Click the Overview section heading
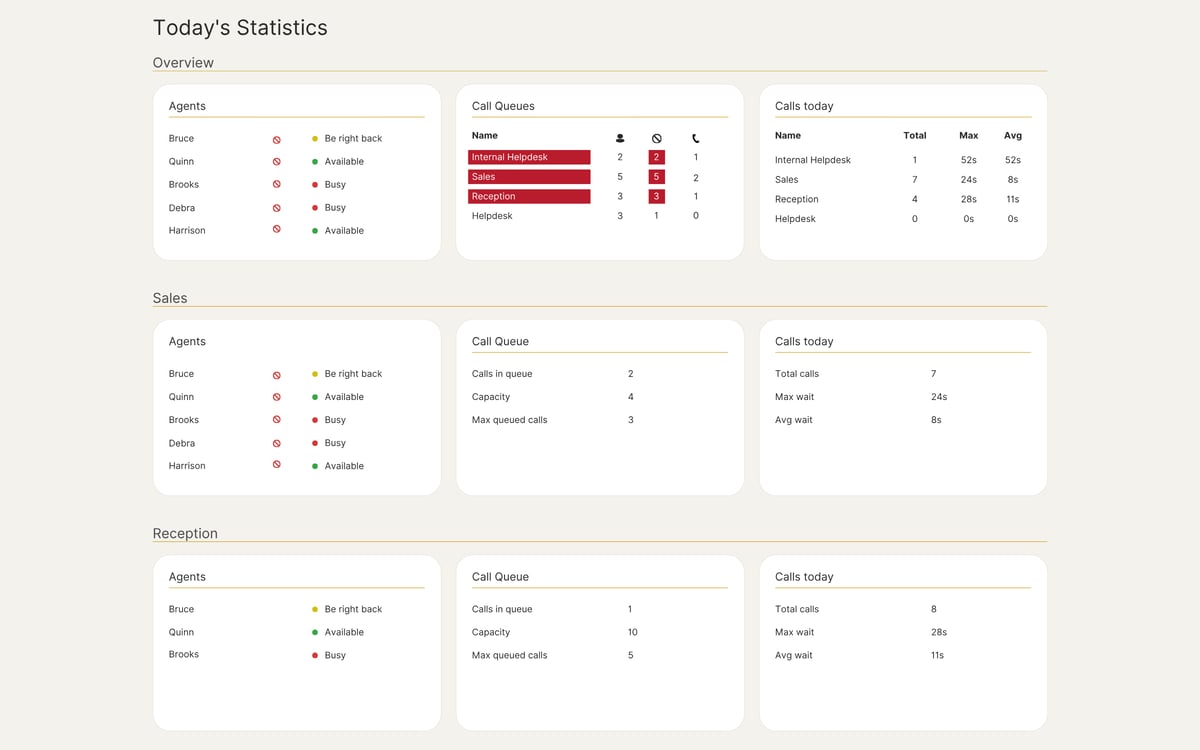The height and width of the screenshot is (750, 1200). (x=183, y=62)
